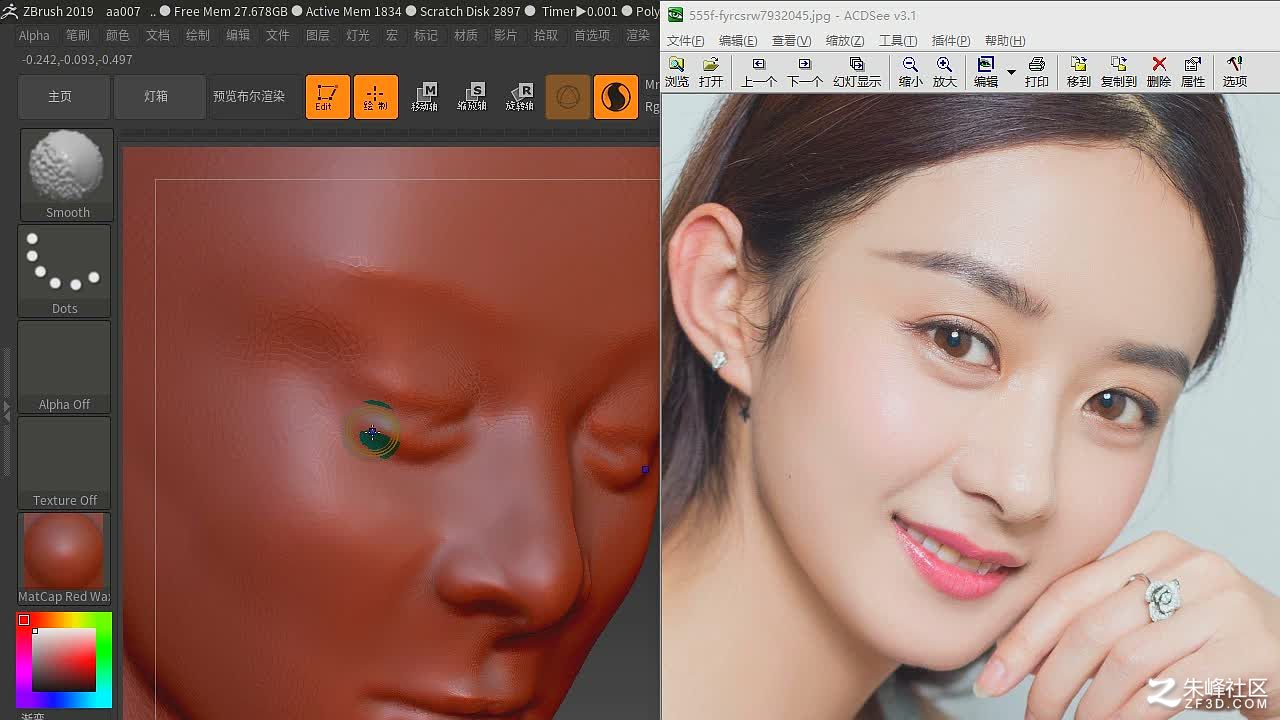Open the Alpha menu in ZBrush
This screenshot has height=720, width=1280.
[x=34, y=35]
